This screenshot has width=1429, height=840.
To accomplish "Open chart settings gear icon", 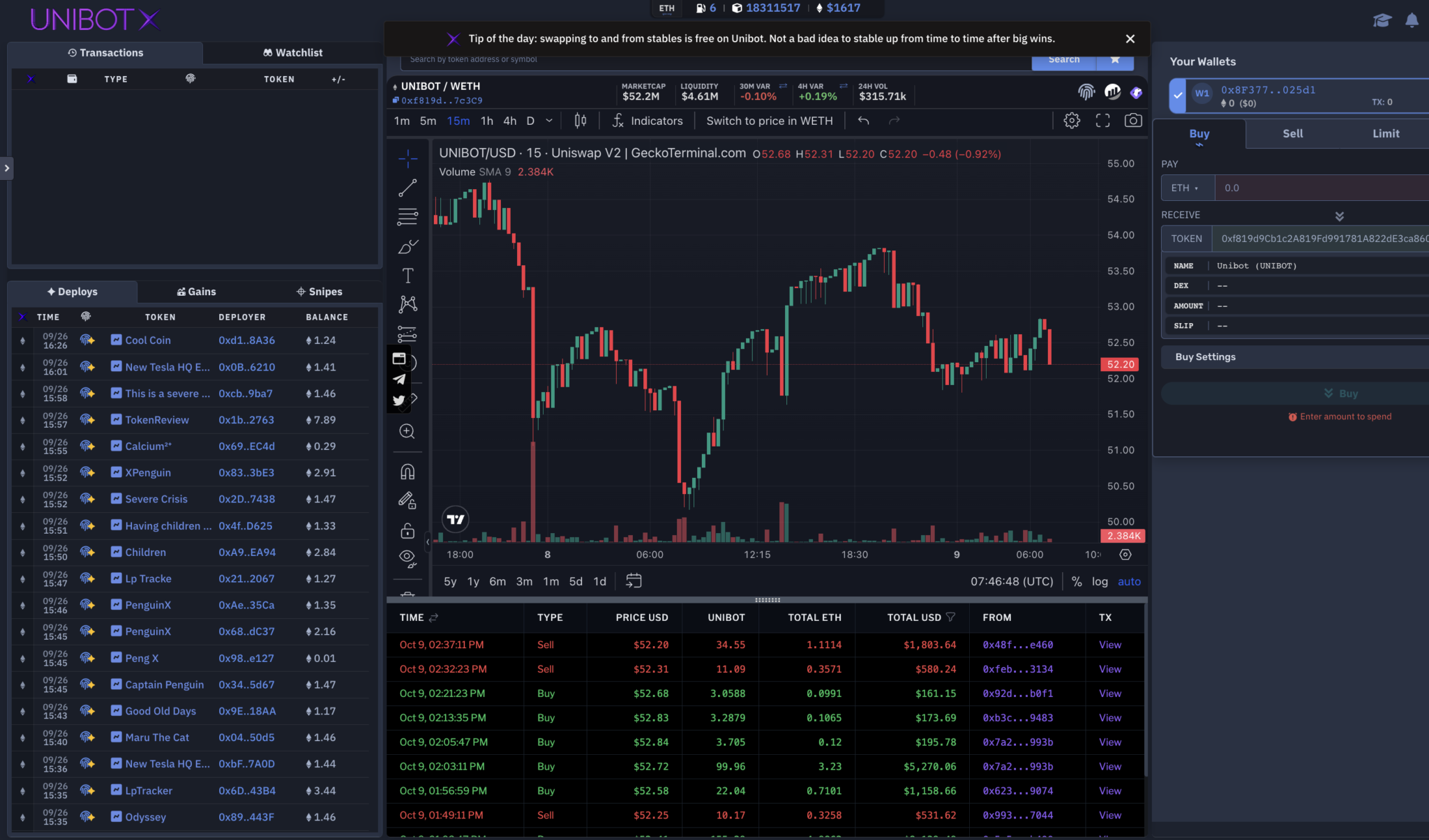I will (1072, 121).
